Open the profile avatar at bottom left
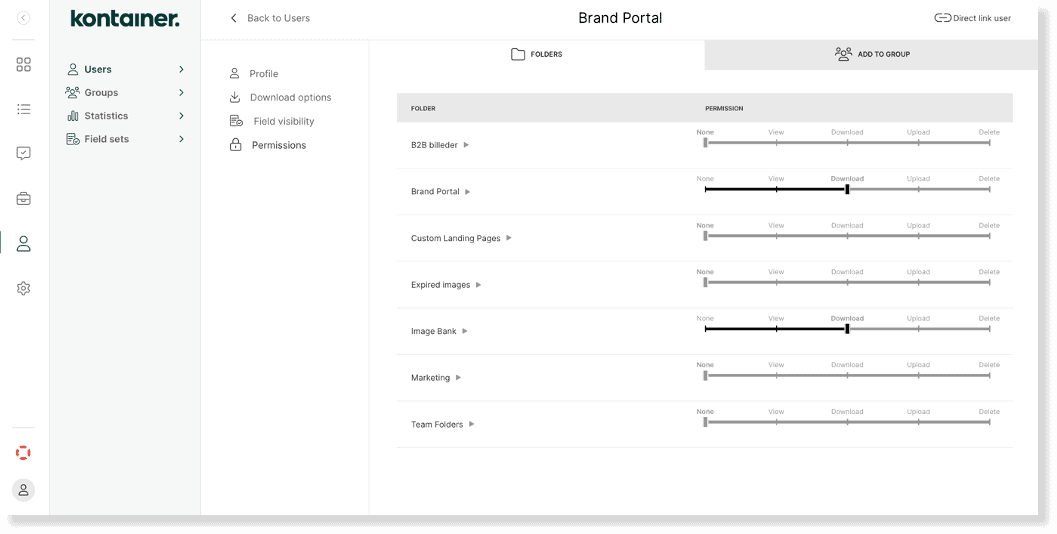This screenshot has width=1057, height=534. point(23,490)
